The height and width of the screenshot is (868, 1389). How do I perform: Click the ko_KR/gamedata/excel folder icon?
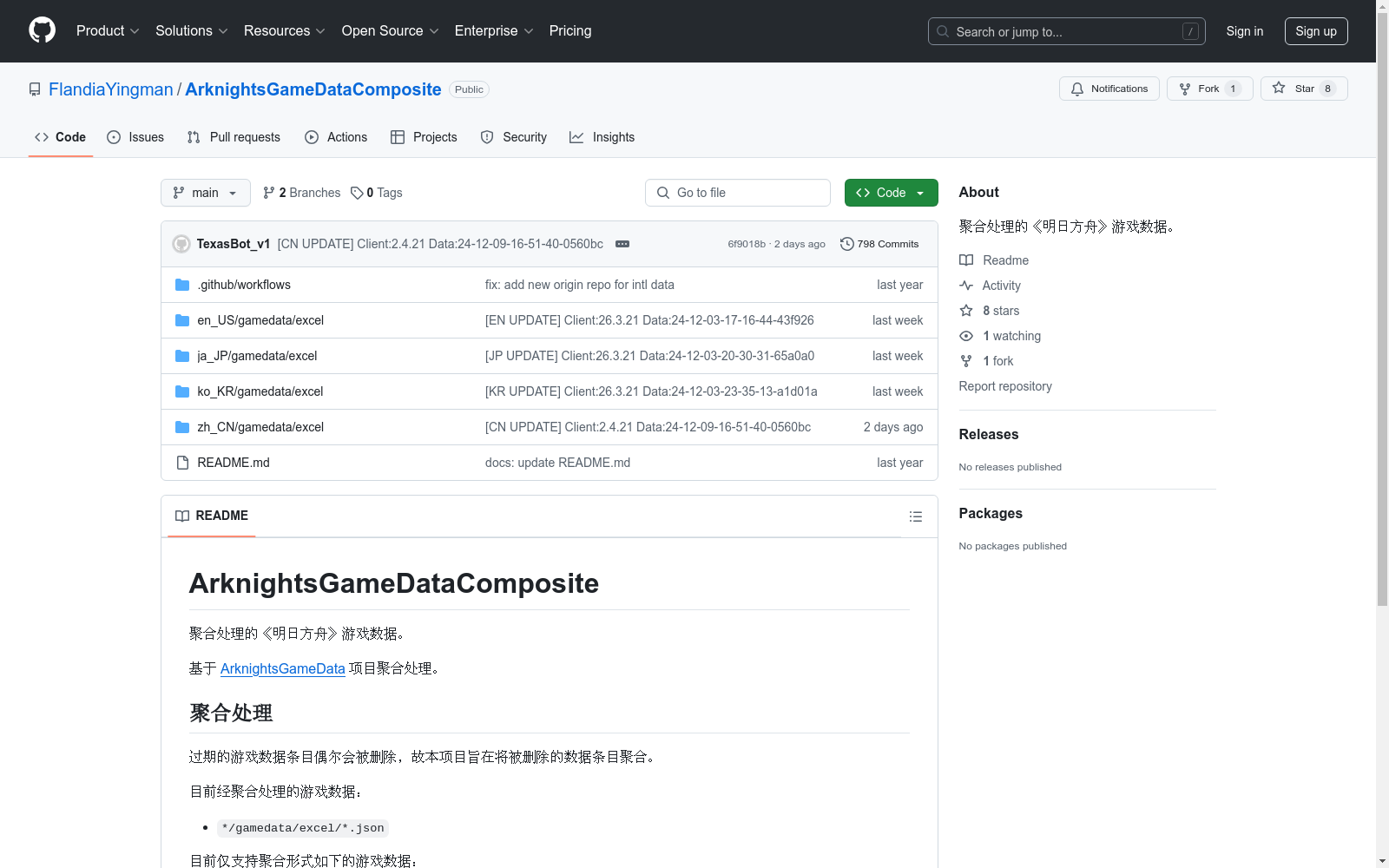pyautogui.click(x=182, y=391)
